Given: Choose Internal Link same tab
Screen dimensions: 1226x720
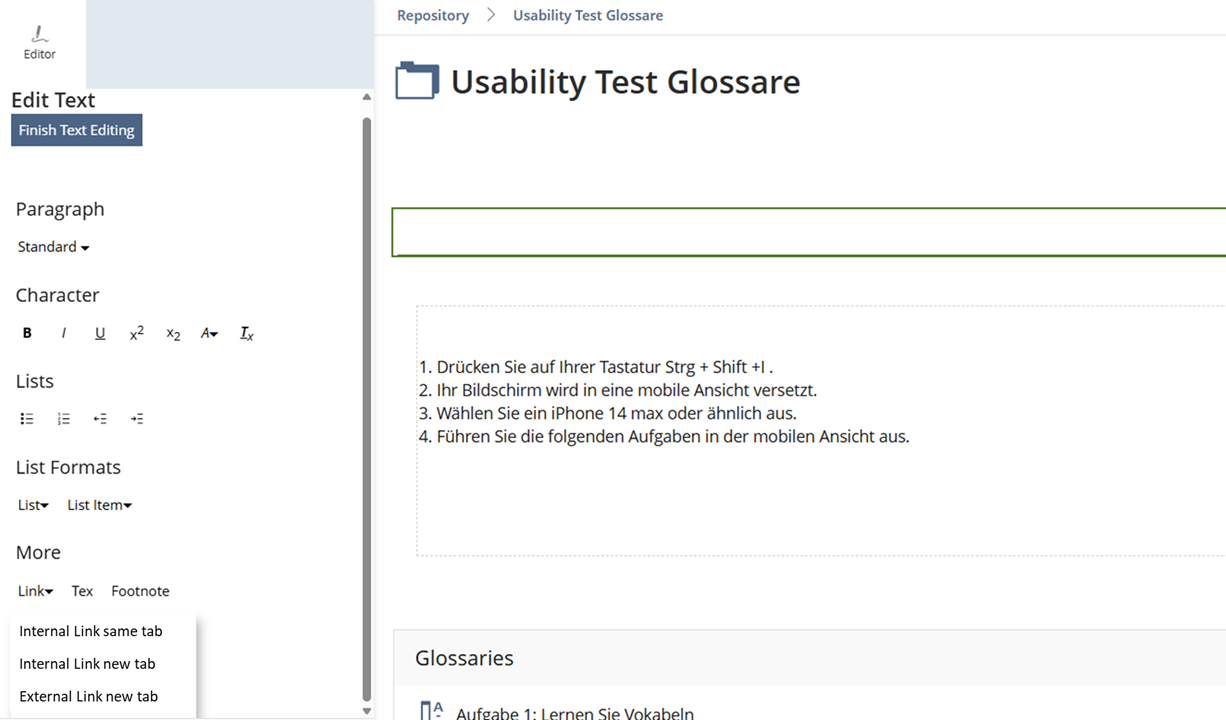Looking at the screenshot, I should click(90, 631).
